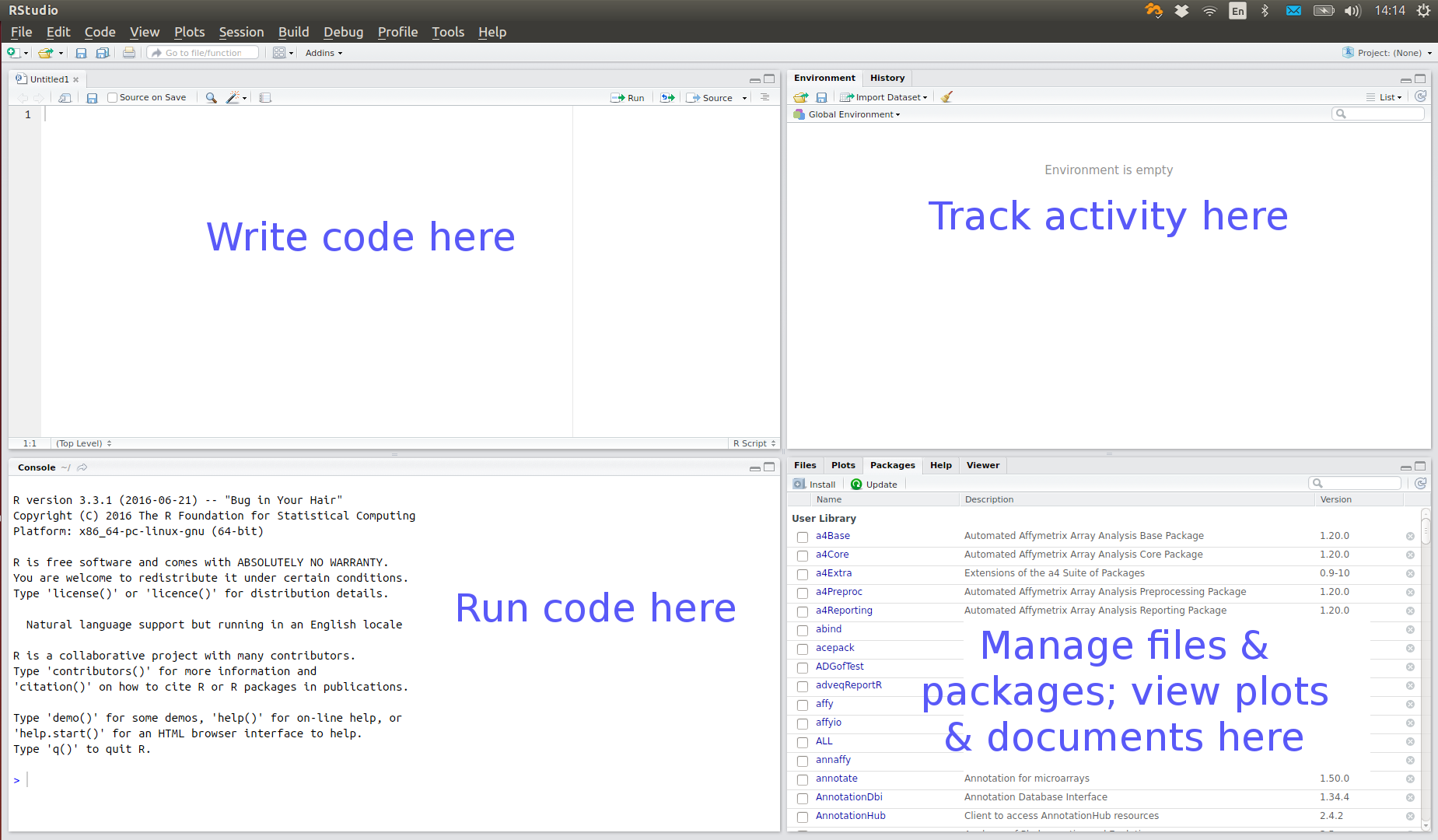Click the Re-run previous code icon
Screen dimensions: 1438x840
(x=667, y=98)
